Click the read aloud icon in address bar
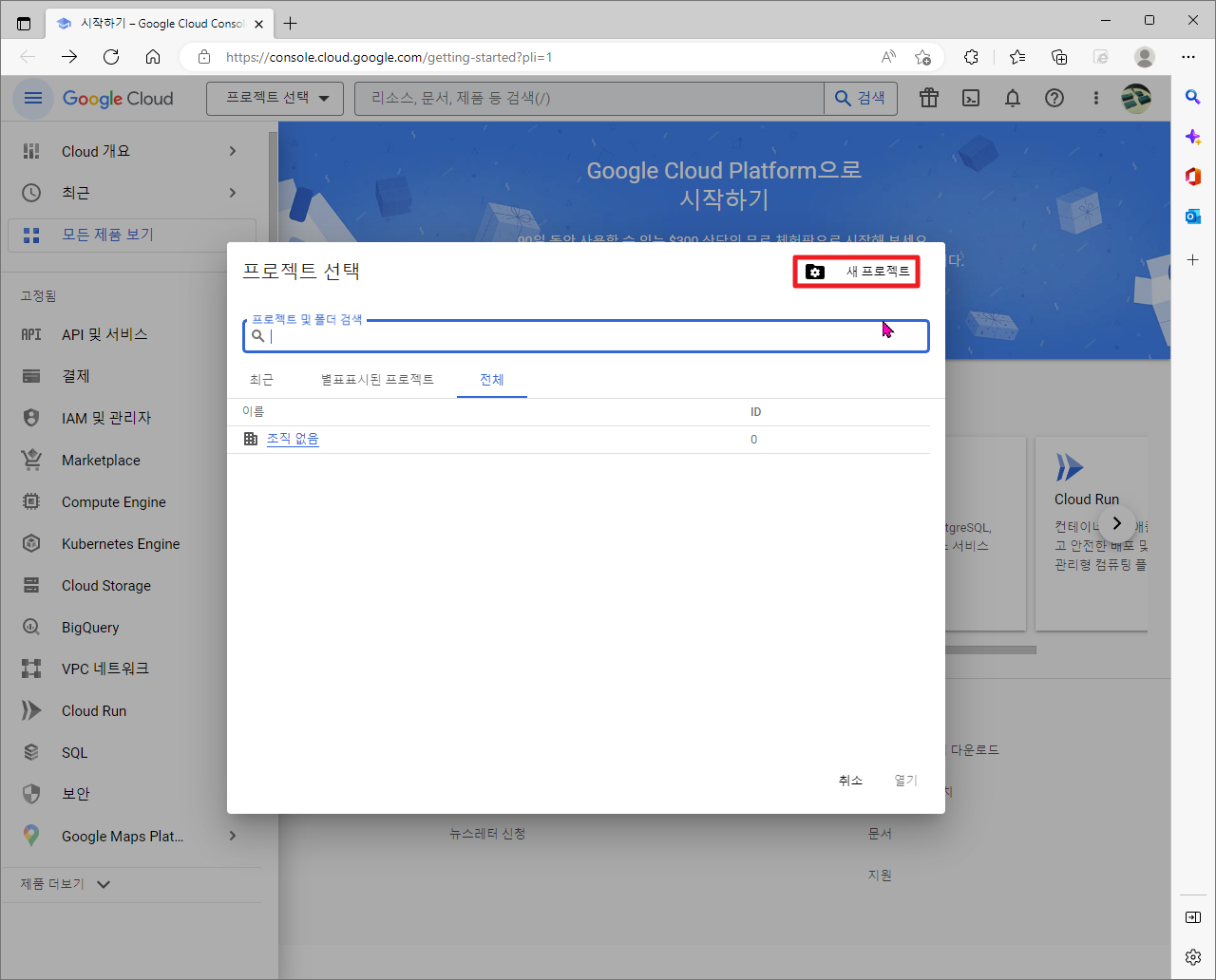Image resolution: width=1216 pixels, height=980 pixels. (888, 57)
